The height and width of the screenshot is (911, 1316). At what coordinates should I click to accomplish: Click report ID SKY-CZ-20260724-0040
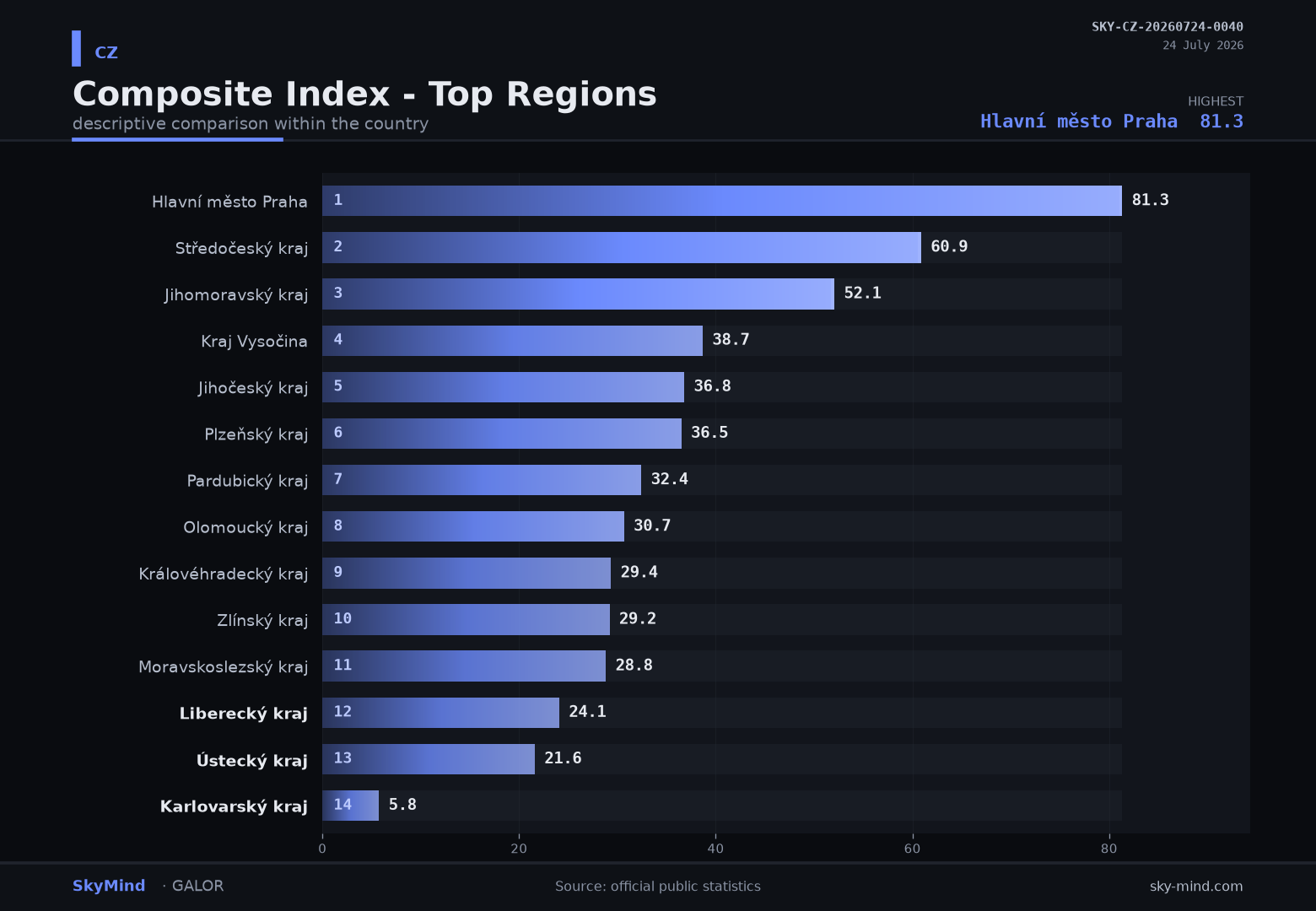(x=1168, y=26)
